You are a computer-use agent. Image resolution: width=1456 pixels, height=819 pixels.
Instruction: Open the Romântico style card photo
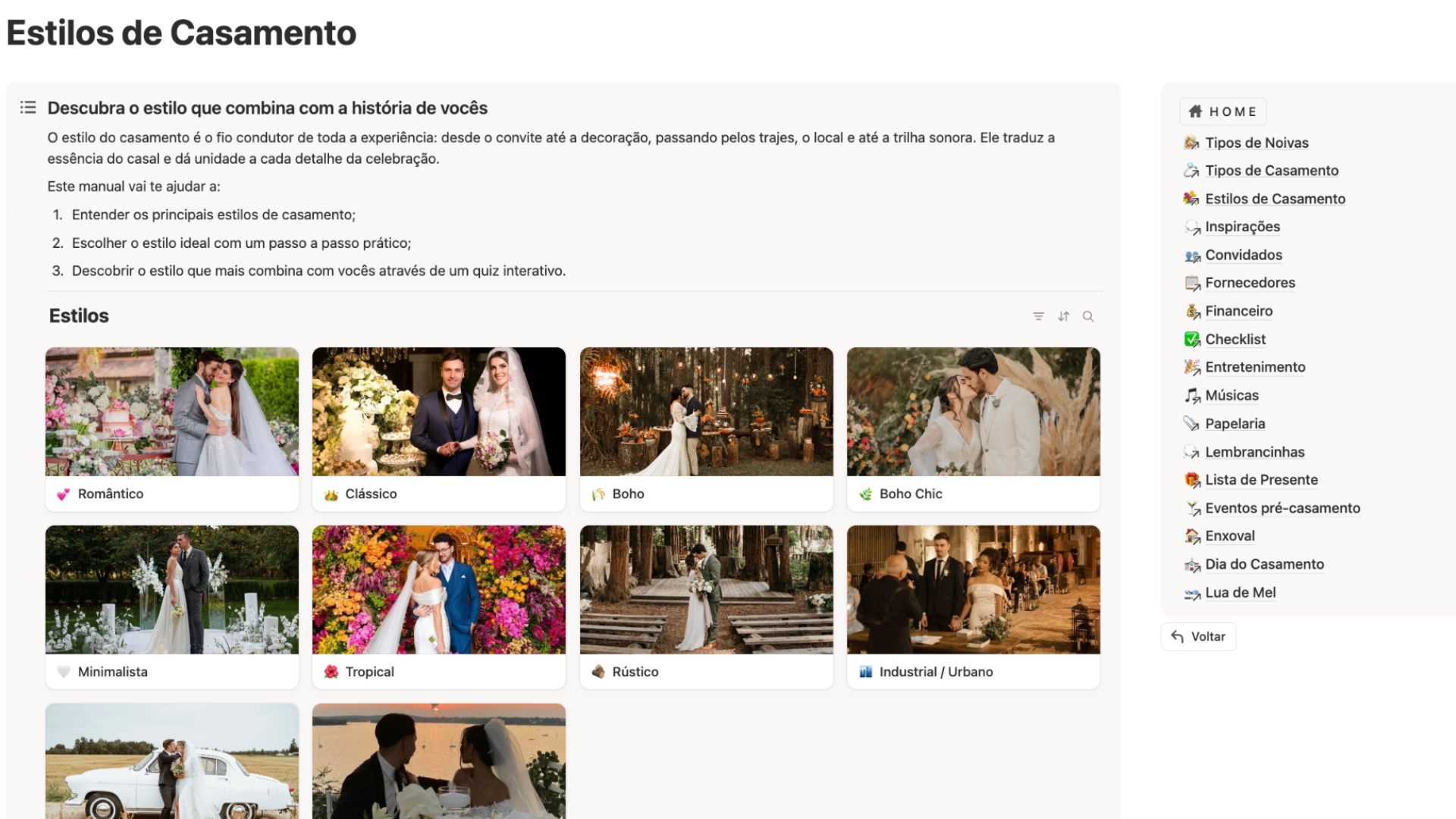point(172,412)
